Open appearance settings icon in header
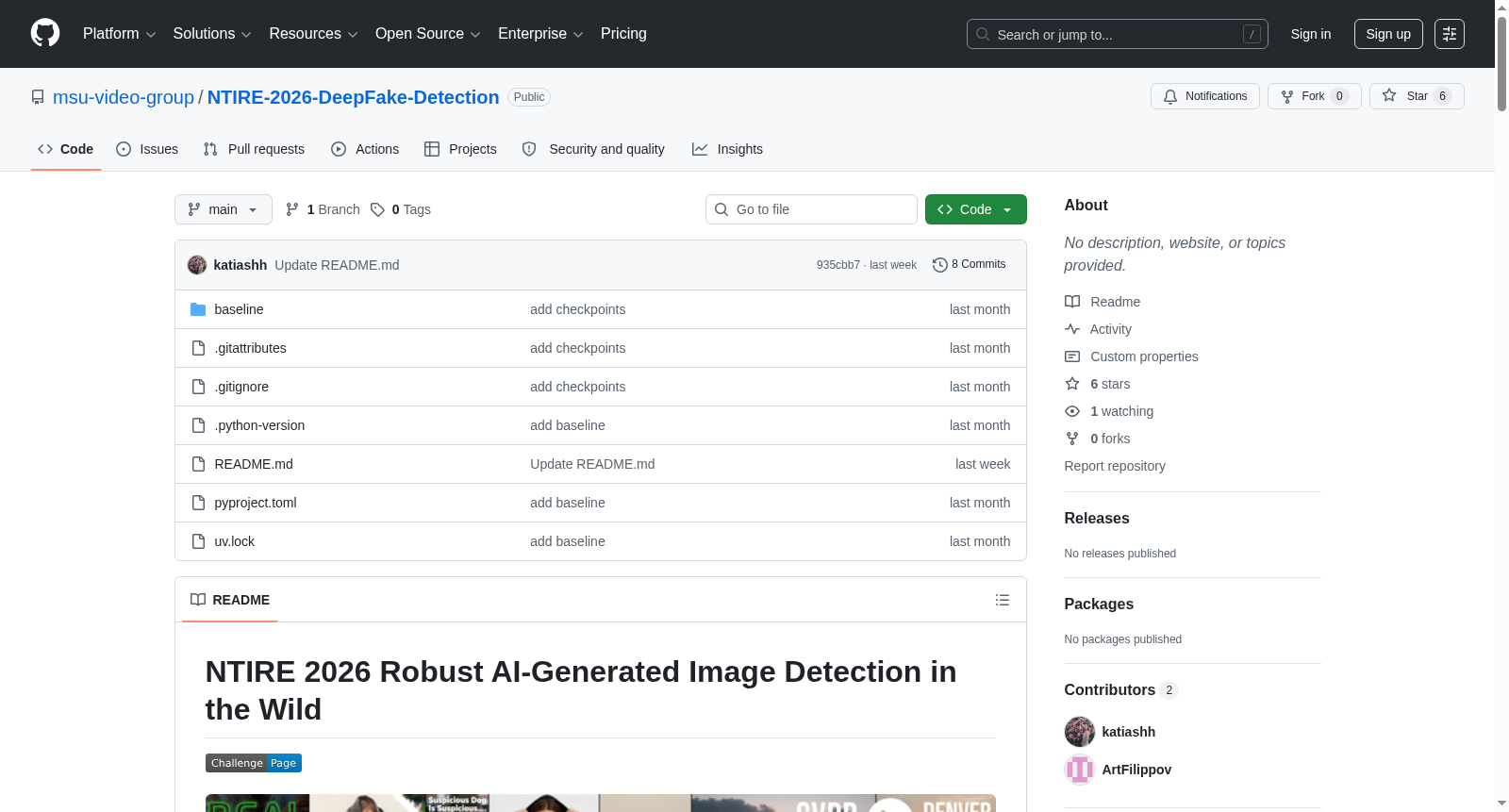The image size is (1509, 812). (1450, 34)
